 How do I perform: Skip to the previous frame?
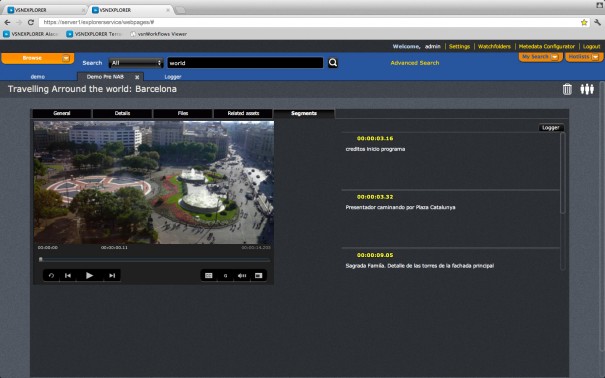68,275
